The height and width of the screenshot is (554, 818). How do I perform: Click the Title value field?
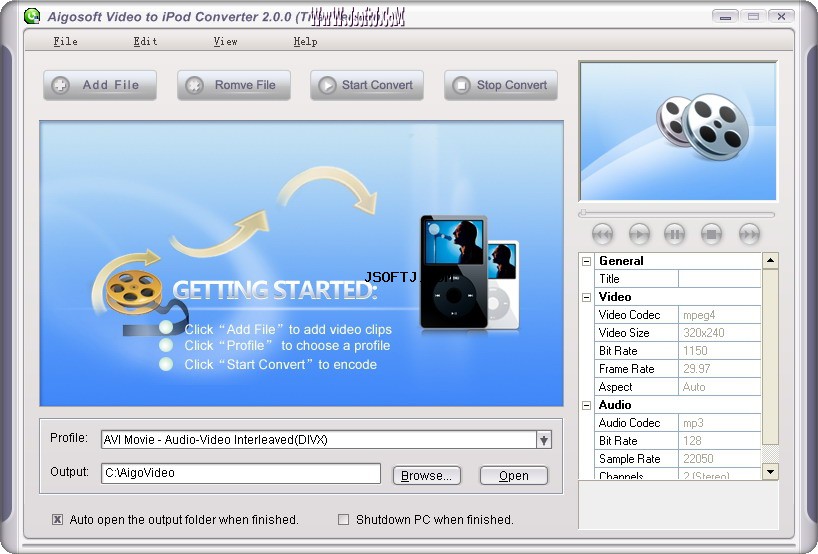[x=719, y=279]
